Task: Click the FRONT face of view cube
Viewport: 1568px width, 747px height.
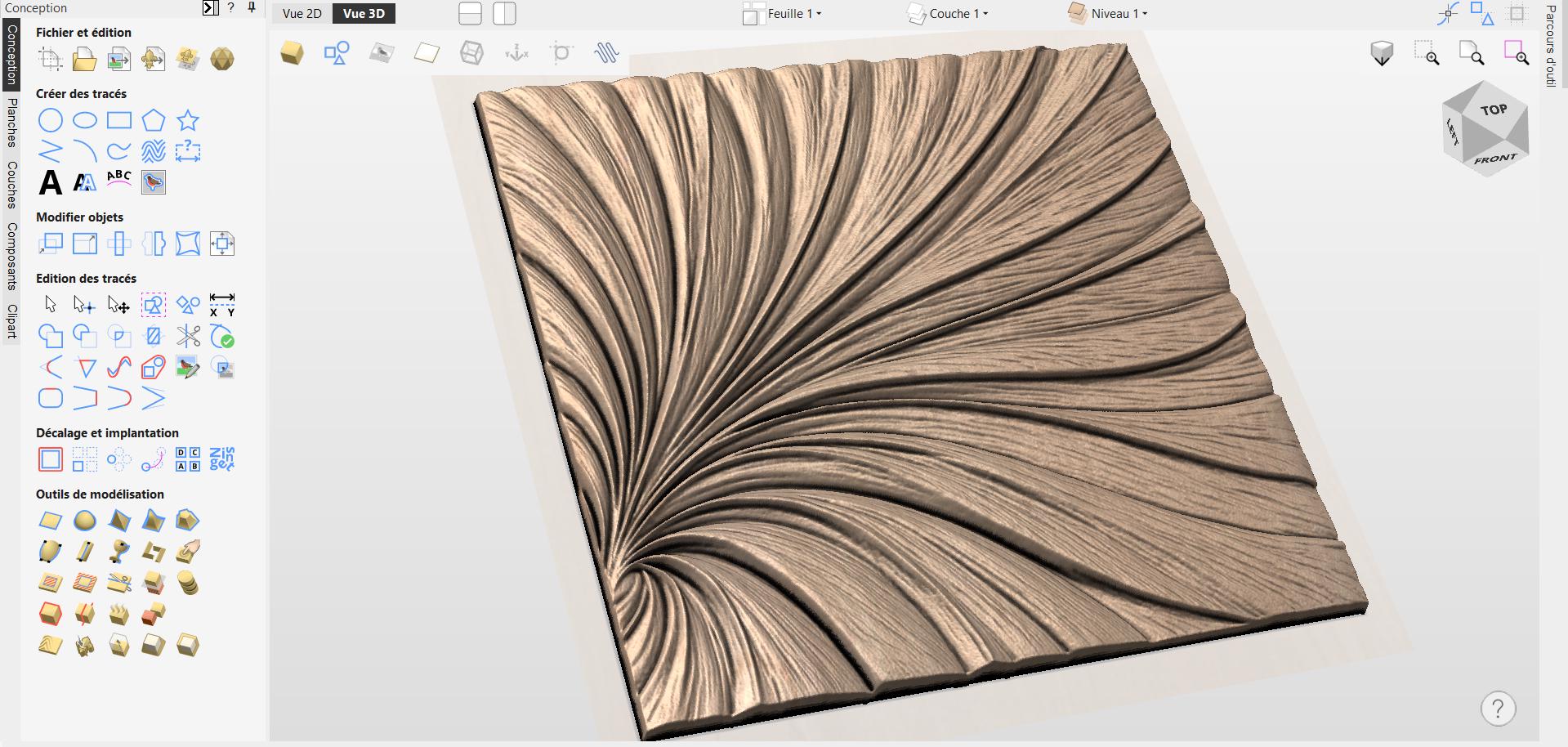Action: click(x=1495, y=159)
